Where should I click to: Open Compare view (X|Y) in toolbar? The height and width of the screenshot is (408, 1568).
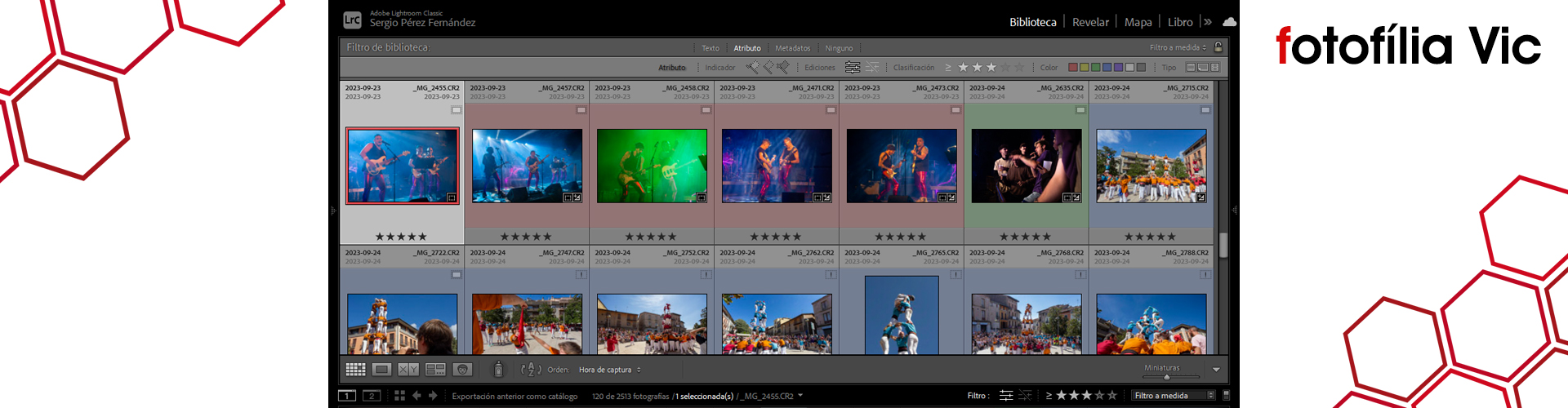pyautogui.click(x=408, y=370)
